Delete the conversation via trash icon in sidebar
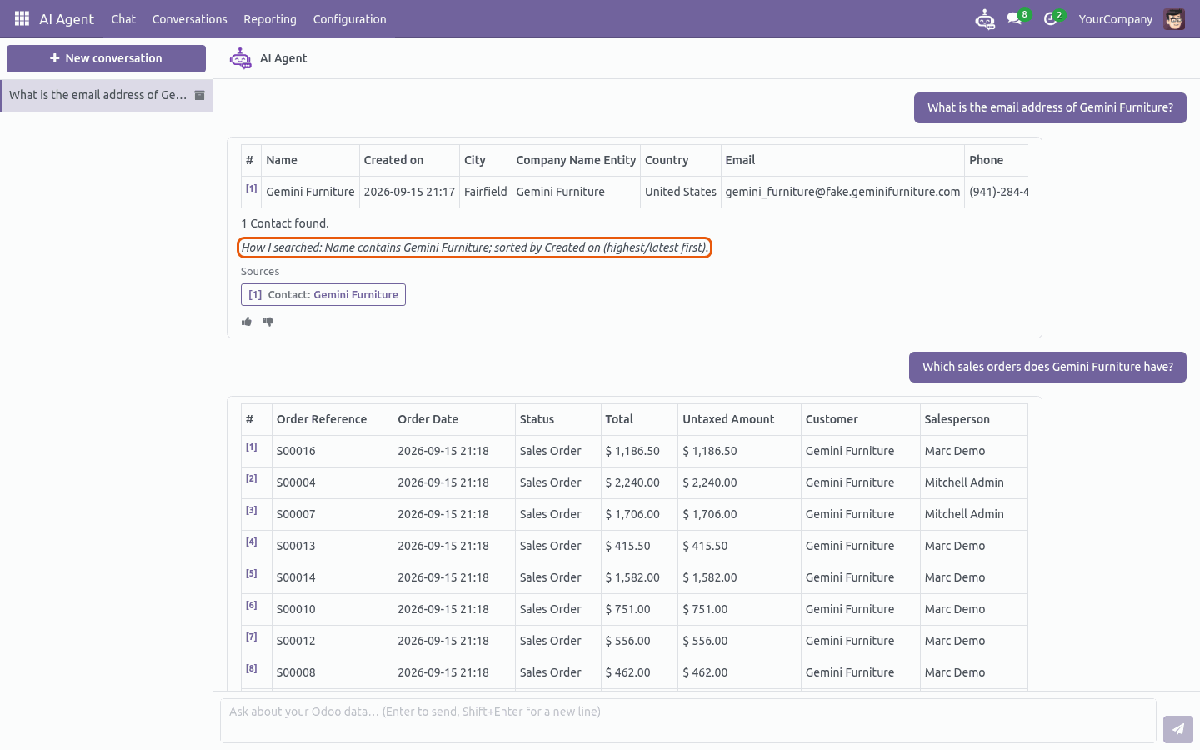 pyautogui.click(x=199, y=95)
